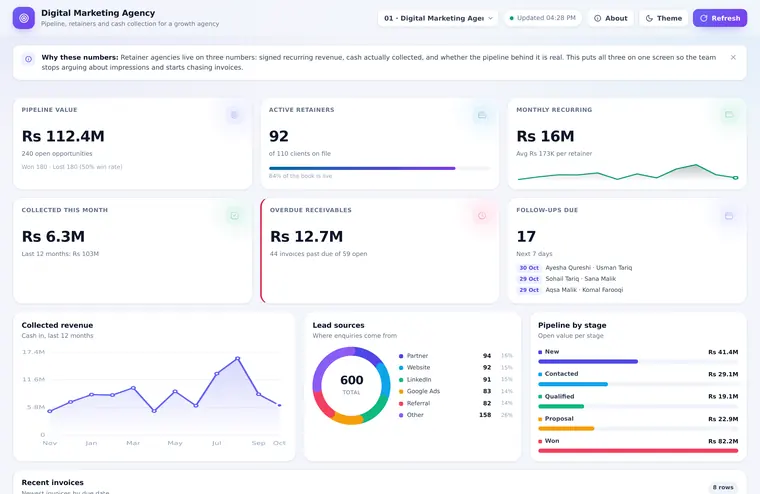Click the 17 follow-ups due number
This screenshot has height=494, width=760.
click(526, 237)
